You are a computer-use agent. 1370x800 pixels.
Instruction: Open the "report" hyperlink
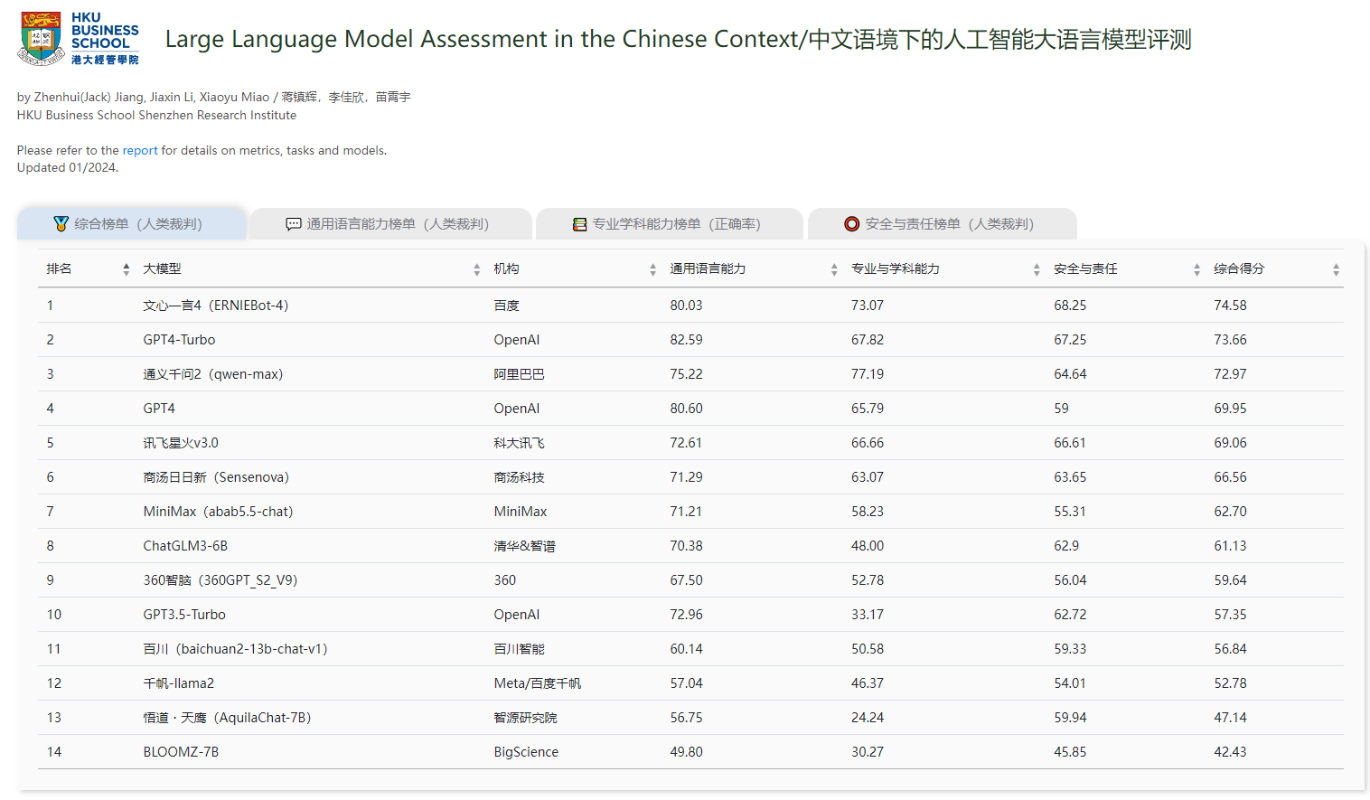pyautogui.click(x=140, y=151)
